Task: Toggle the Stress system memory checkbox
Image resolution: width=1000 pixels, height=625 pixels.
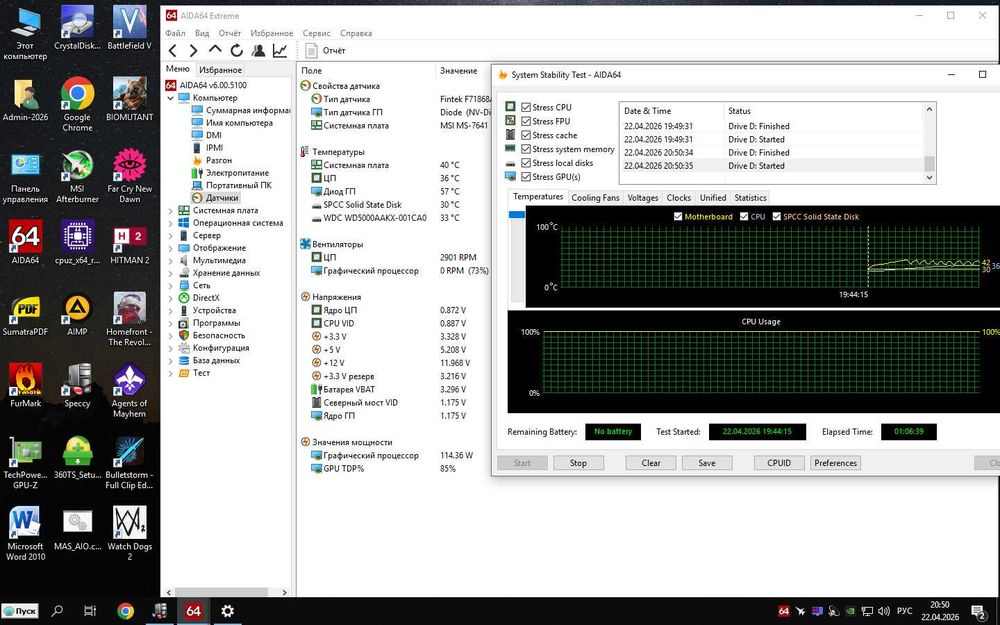Action: (x=526, y=149)
